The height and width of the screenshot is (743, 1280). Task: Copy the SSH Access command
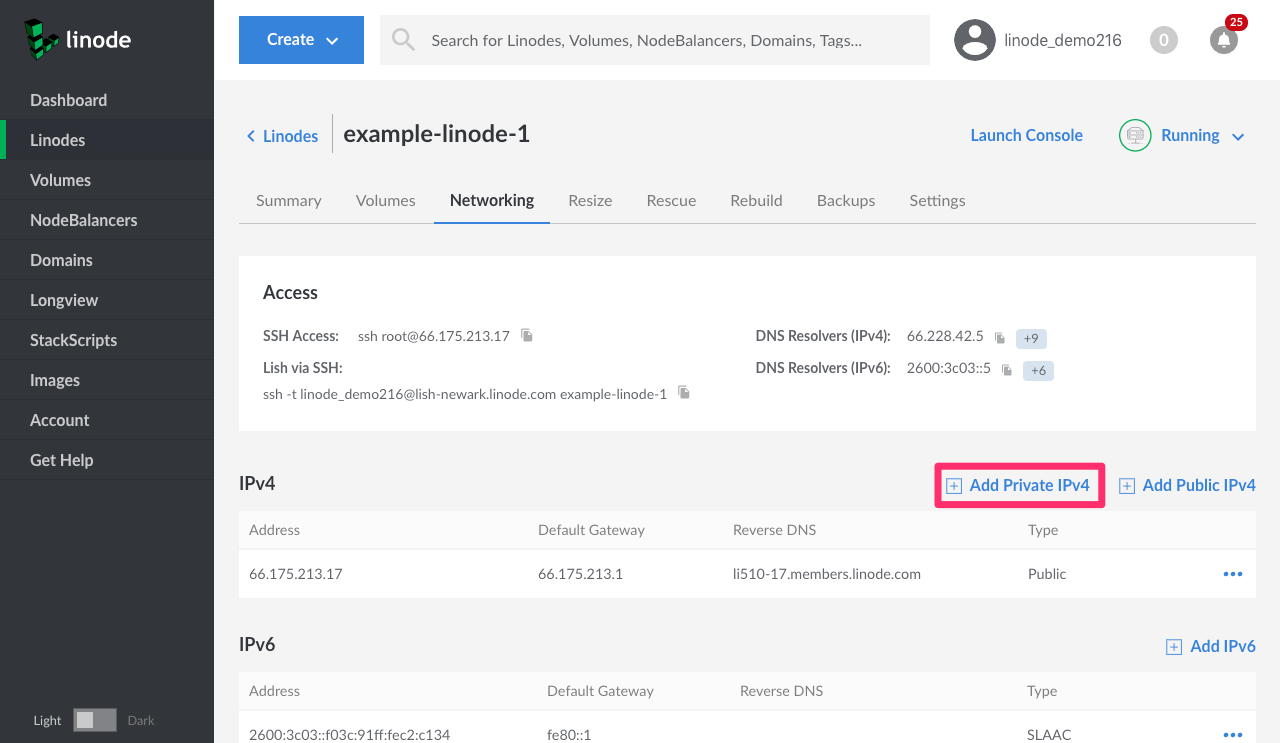point(527,336)
